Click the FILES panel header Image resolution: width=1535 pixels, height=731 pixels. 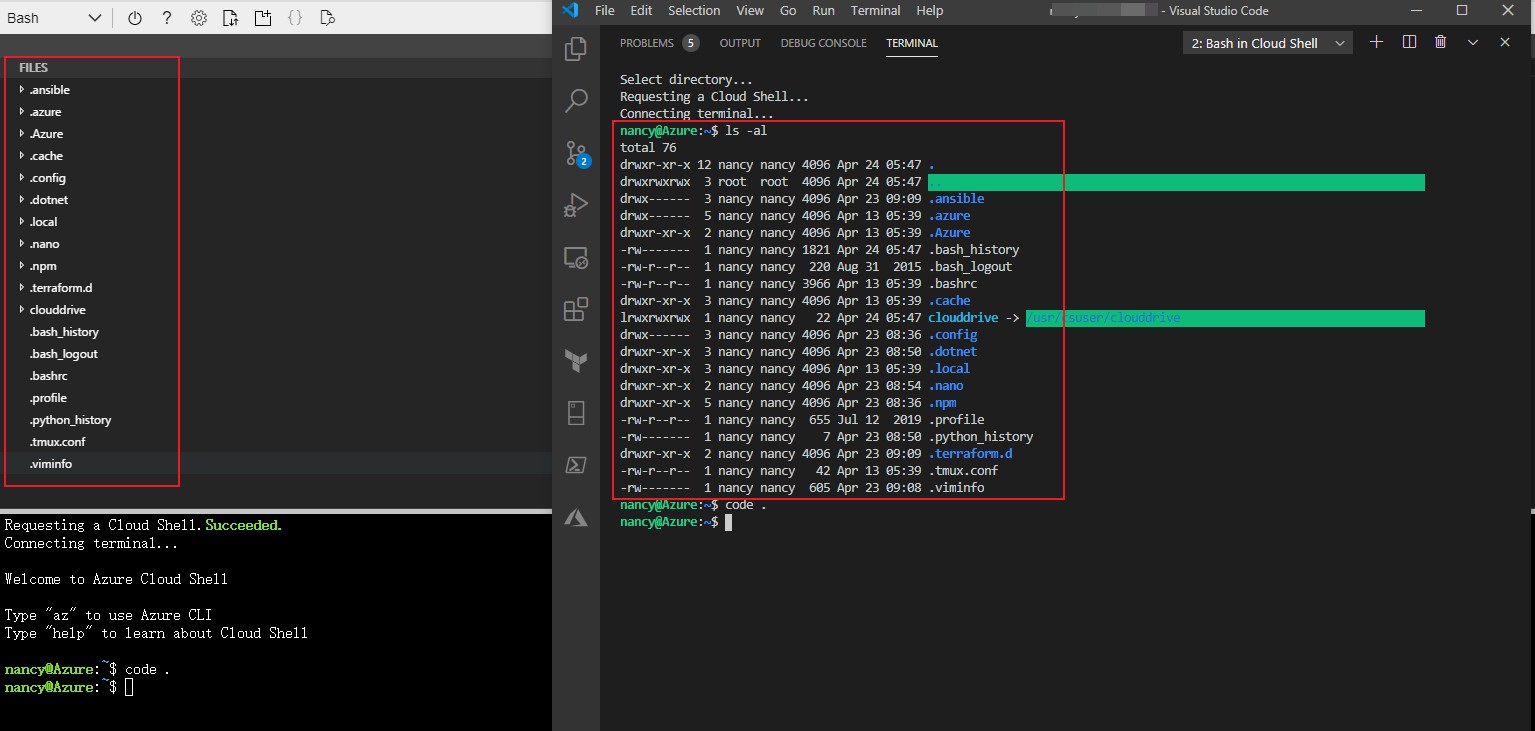pos(33,68)
